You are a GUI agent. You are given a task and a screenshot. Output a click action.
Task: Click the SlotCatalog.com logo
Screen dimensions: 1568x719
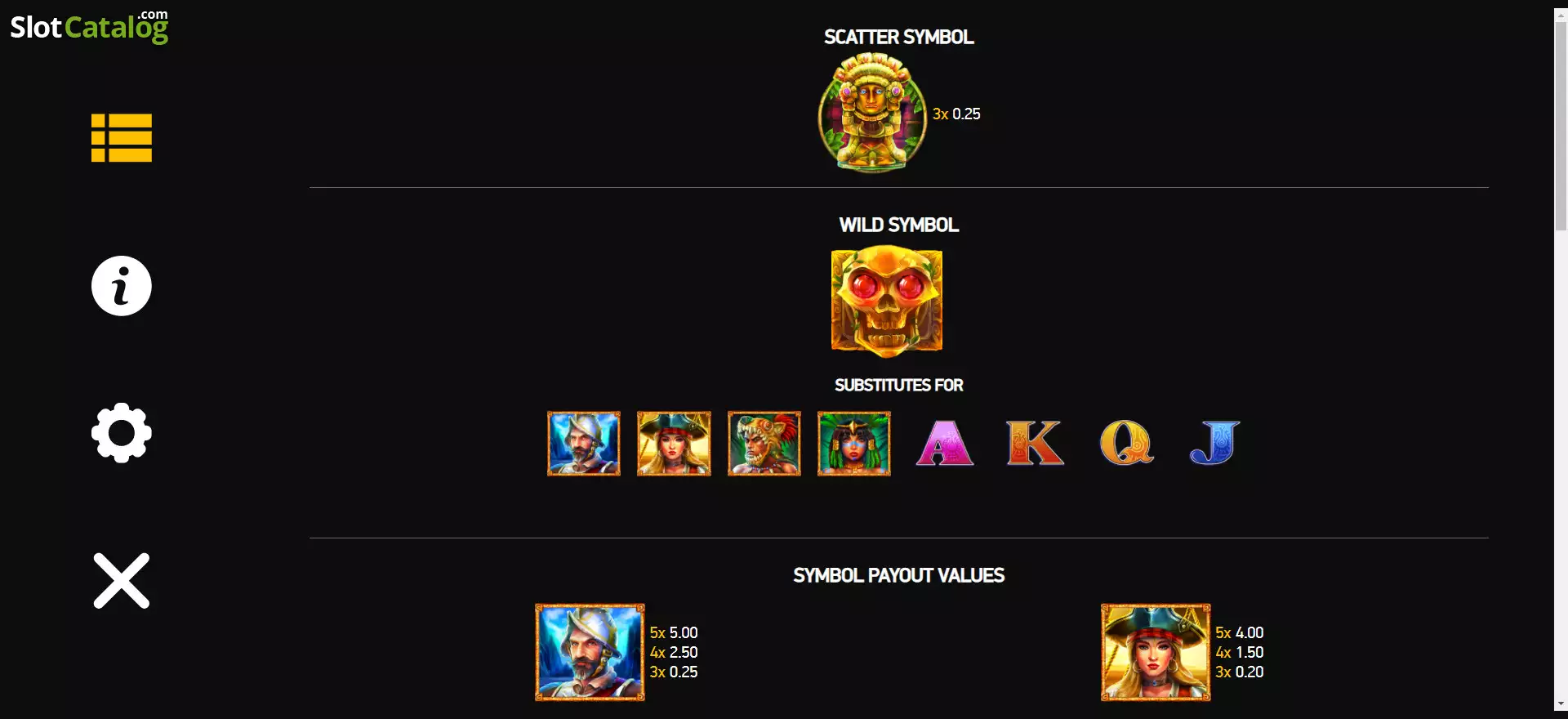[x=89, y=26]
